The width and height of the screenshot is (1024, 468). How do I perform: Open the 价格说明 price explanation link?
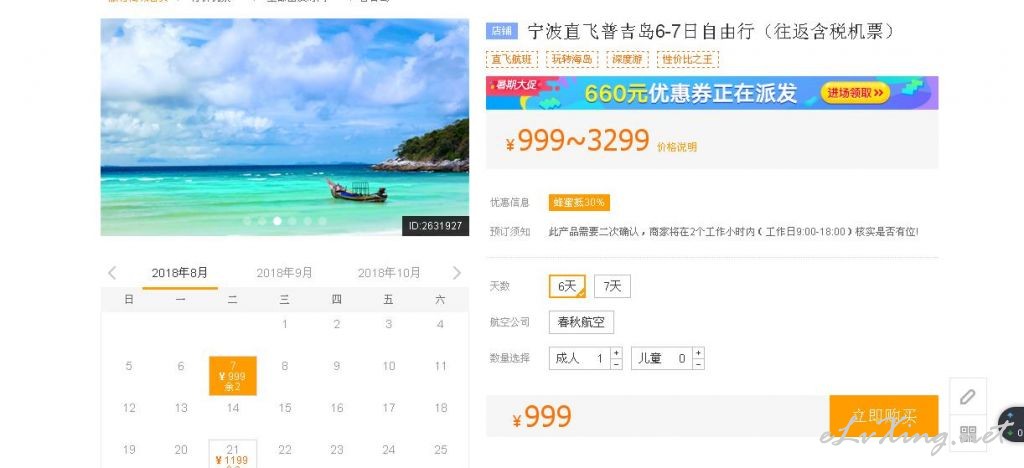(677, 148)
